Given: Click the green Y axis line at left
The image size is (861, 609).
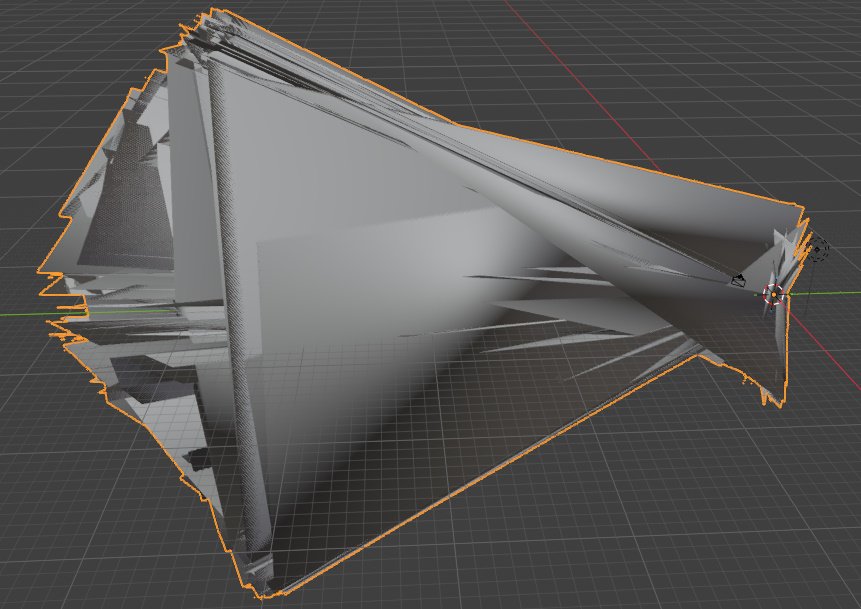Looking at the screenshot, I should [x=25, y=314].
